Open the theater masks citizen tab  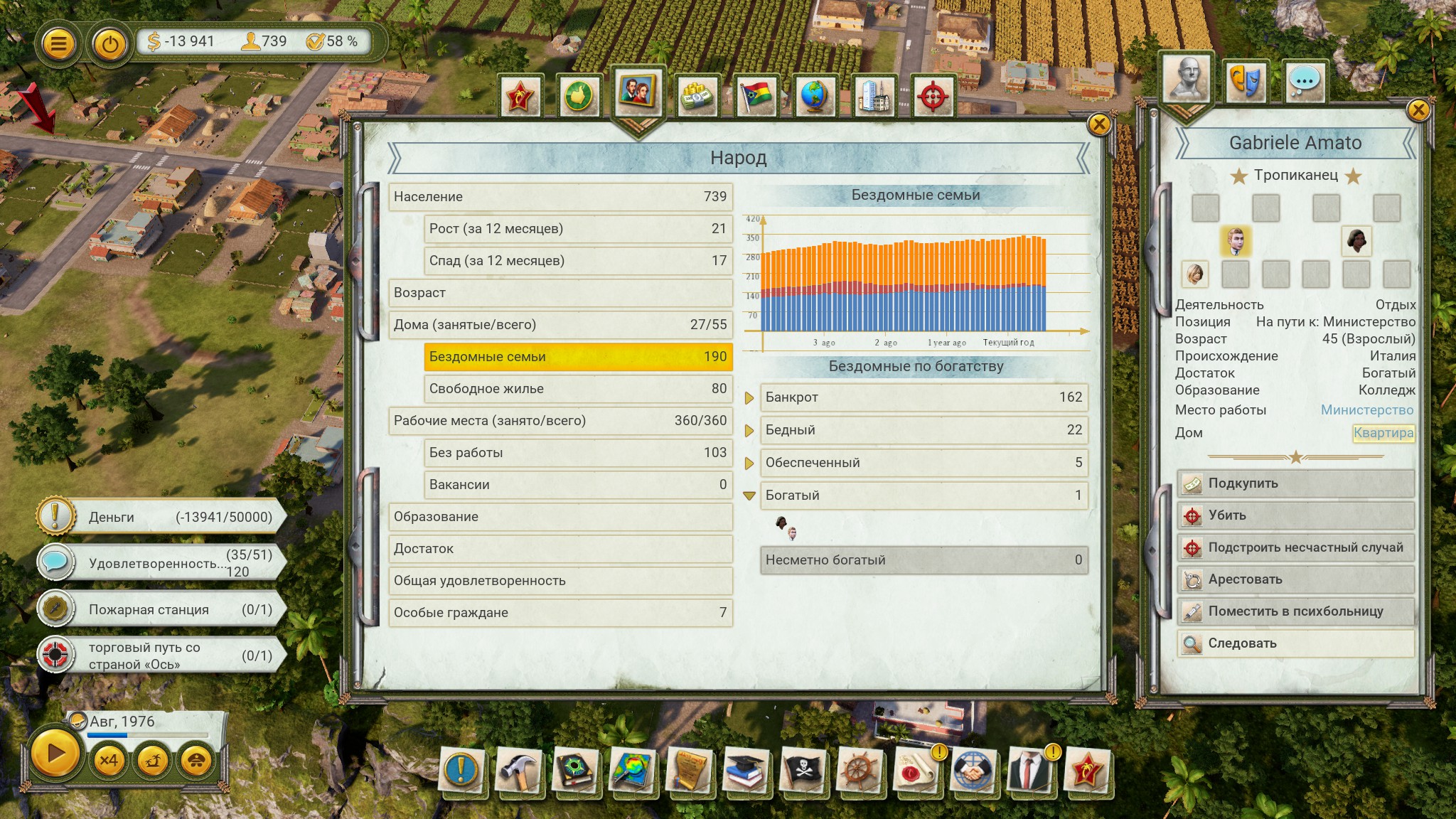(x=1246, y=82)
